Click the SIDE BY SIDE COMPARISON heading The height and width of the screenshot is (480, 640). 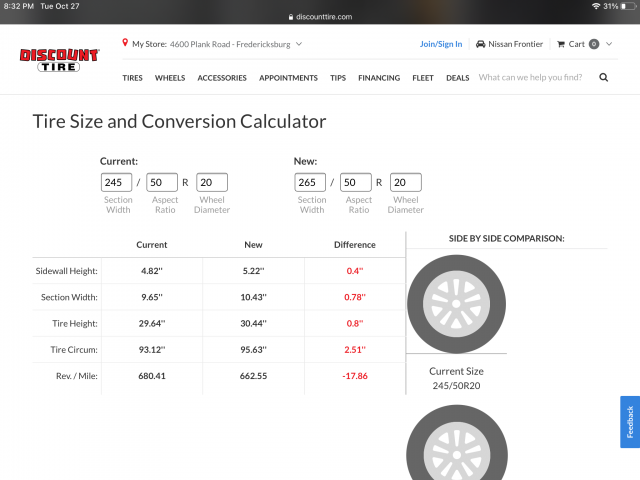507,238
